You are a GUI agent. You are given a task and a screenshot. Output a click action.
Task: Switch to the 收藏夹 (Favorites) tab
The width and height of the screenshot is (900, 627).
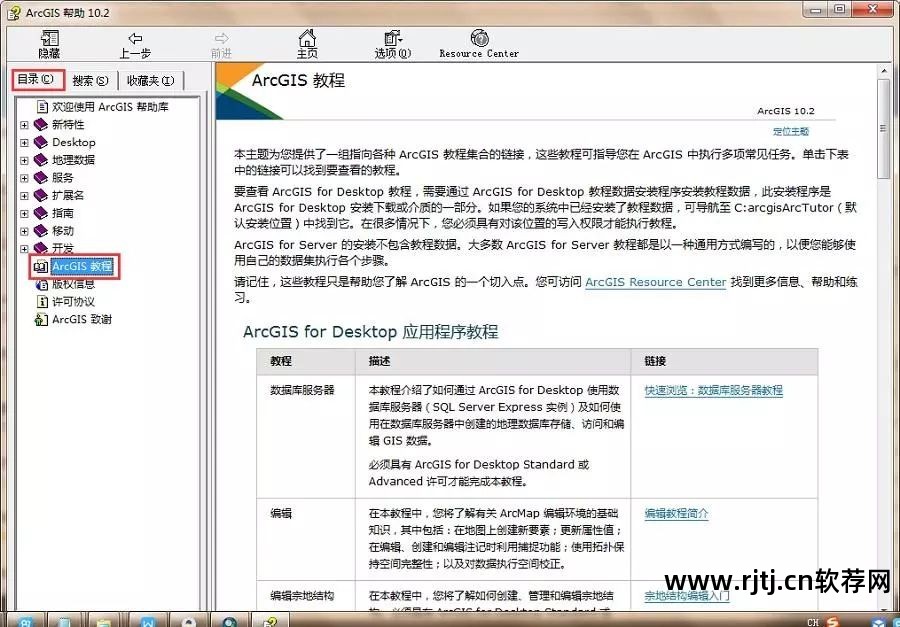150,81
